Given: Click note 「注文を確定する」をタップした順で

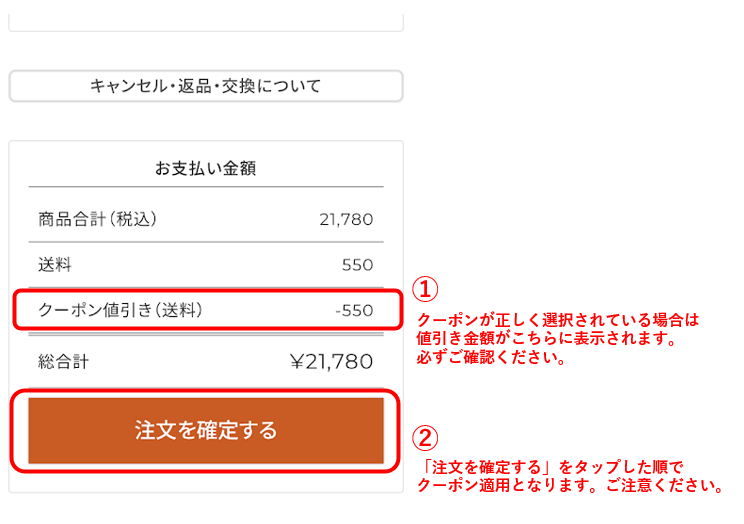Looking at the screenshot, I should point(549,467).
